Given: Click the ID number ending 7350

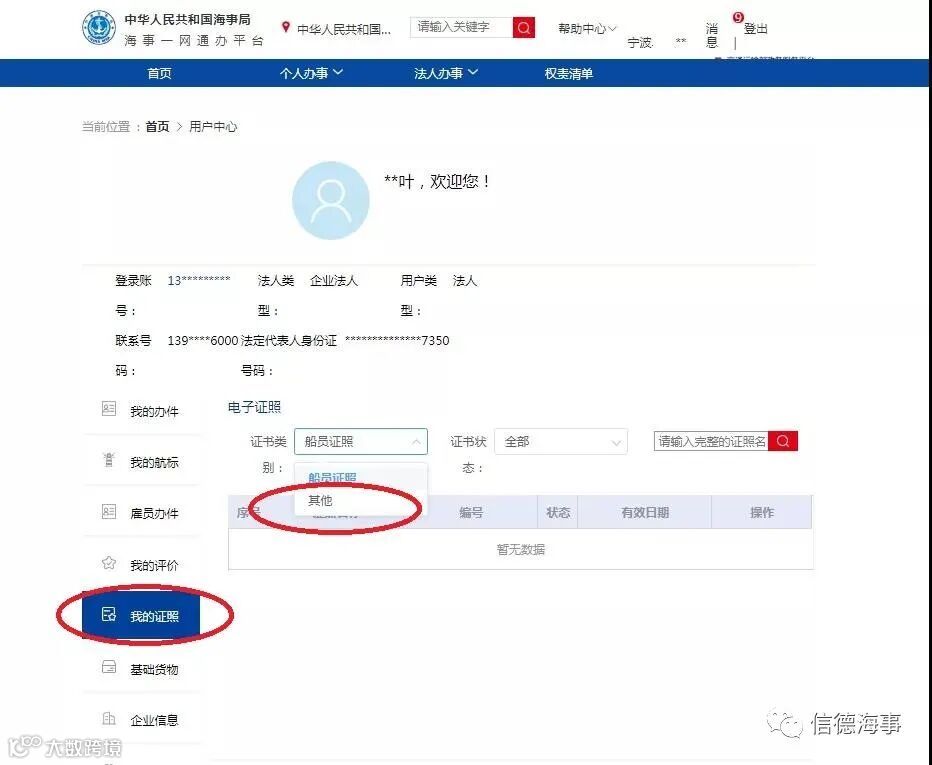Looking at the screenshot, I should 397,341.
